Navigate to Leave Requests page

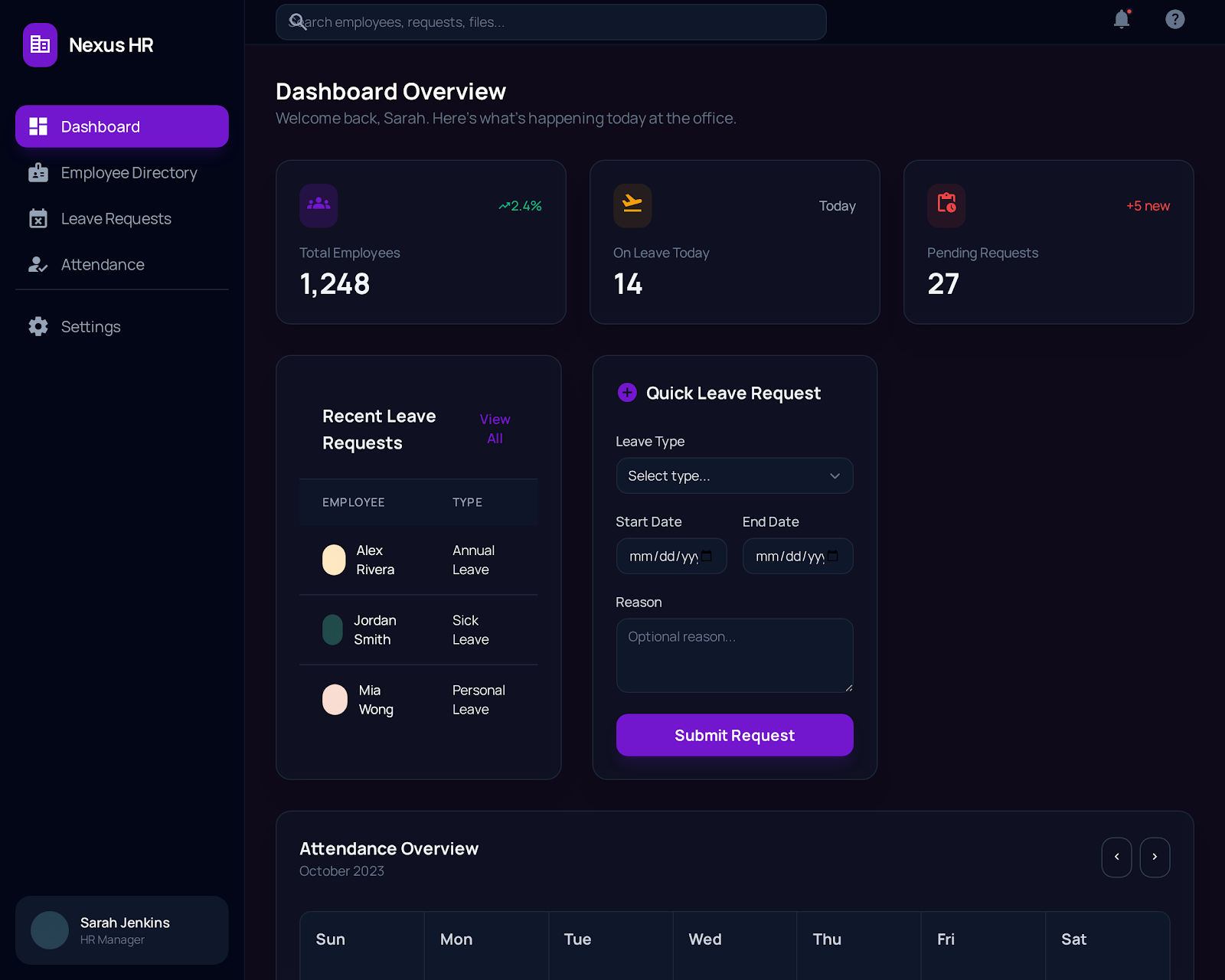tap(116, 219)
